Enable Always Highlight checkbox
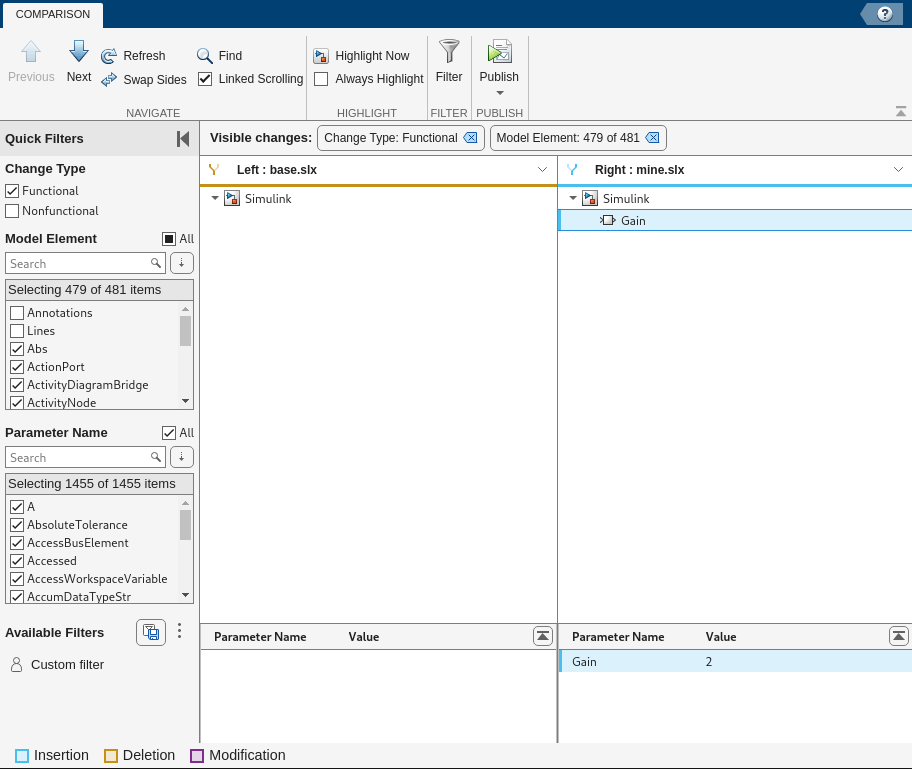Image resolution: width=912 pixels, height=769 pixels. coord(321,79)
